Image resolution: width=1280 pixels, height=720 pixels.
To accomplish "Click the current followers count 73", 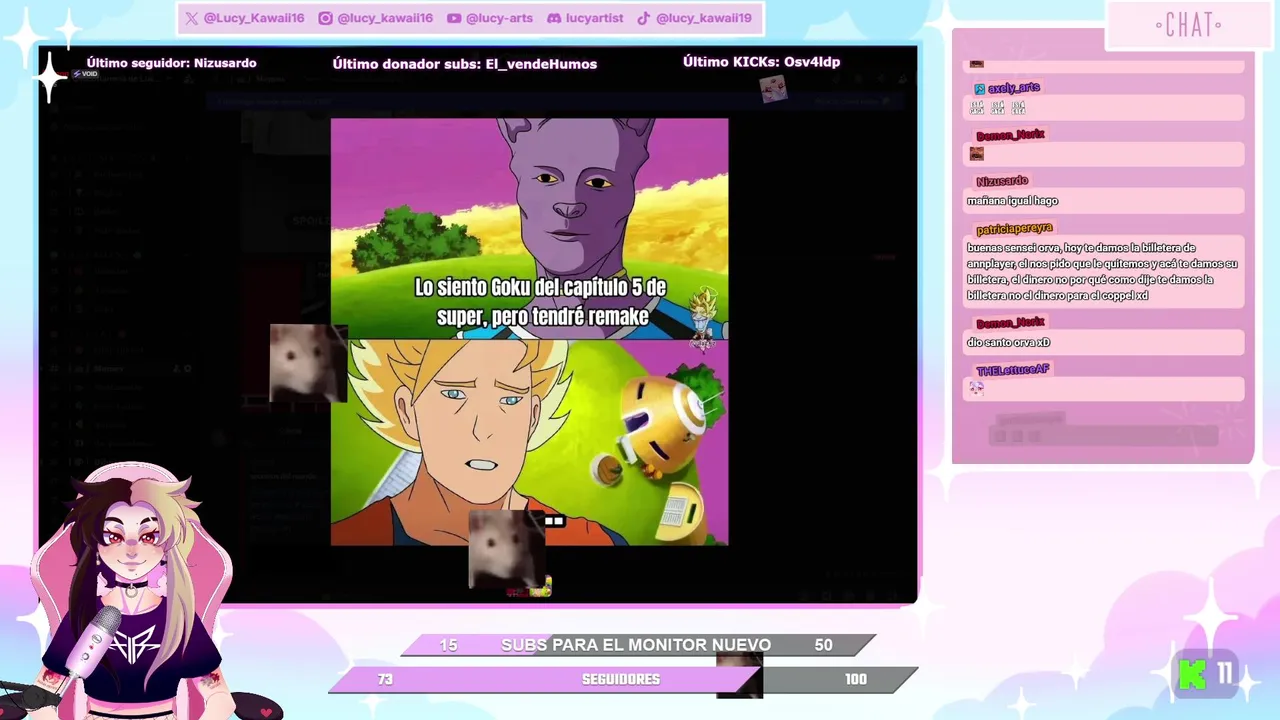I will pyautogui.click(x=385, y=680).
